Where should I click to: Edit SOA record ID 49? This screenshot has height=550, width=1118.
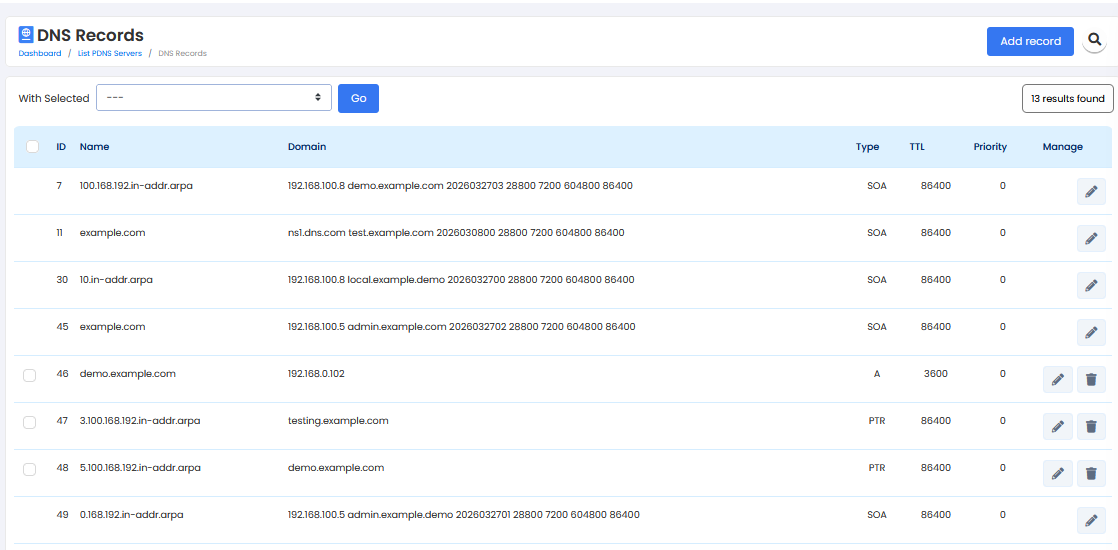pyautogui.click(x=1091, y=520)
